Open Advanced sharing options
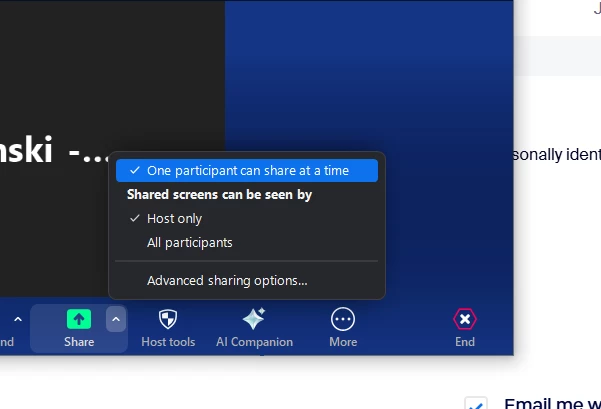The width and height of the screenshot is (601, 409). pyautogui.click(x=247, y=281)
